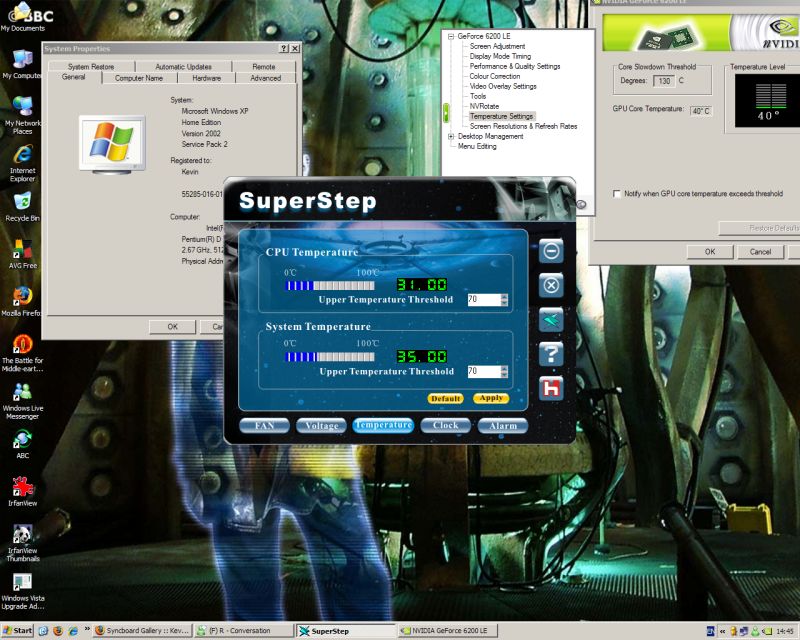Image resolution: width=800 pixels, height=640 pixels.
Task: Collapse the GeForce 6200 LE tree node
Action: [x=451, y=36]
